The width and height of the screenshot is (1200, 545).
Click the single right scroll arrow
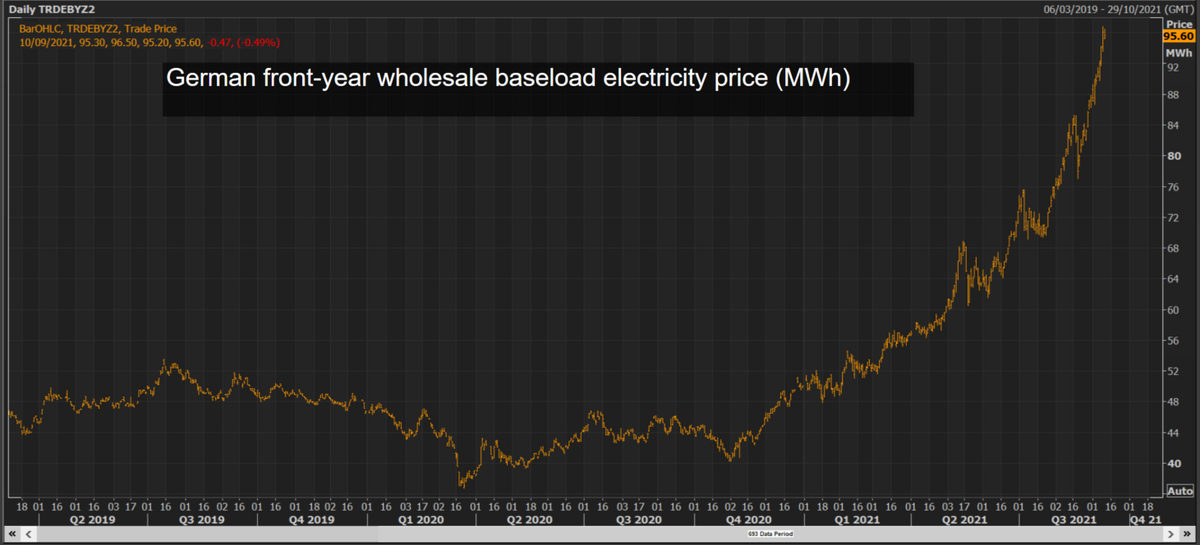(x=1172, y=536)
